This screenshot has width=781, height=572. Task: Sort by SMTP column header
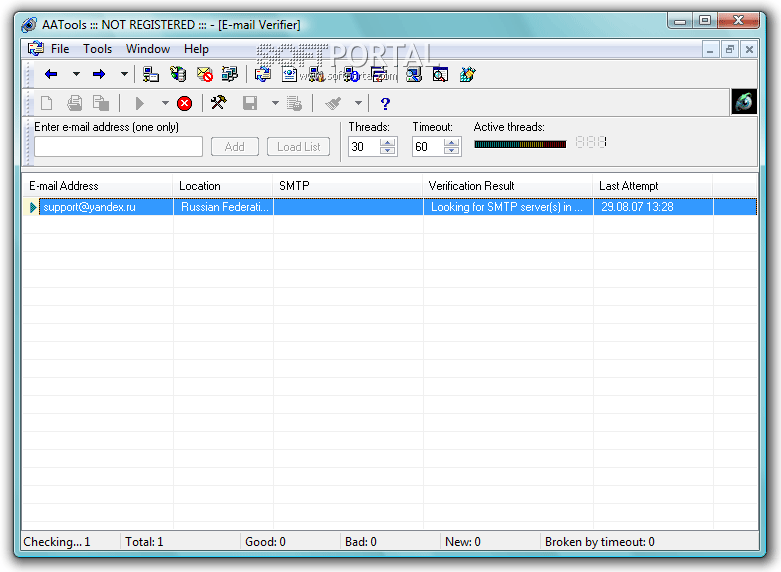click(x=348, y=186)
